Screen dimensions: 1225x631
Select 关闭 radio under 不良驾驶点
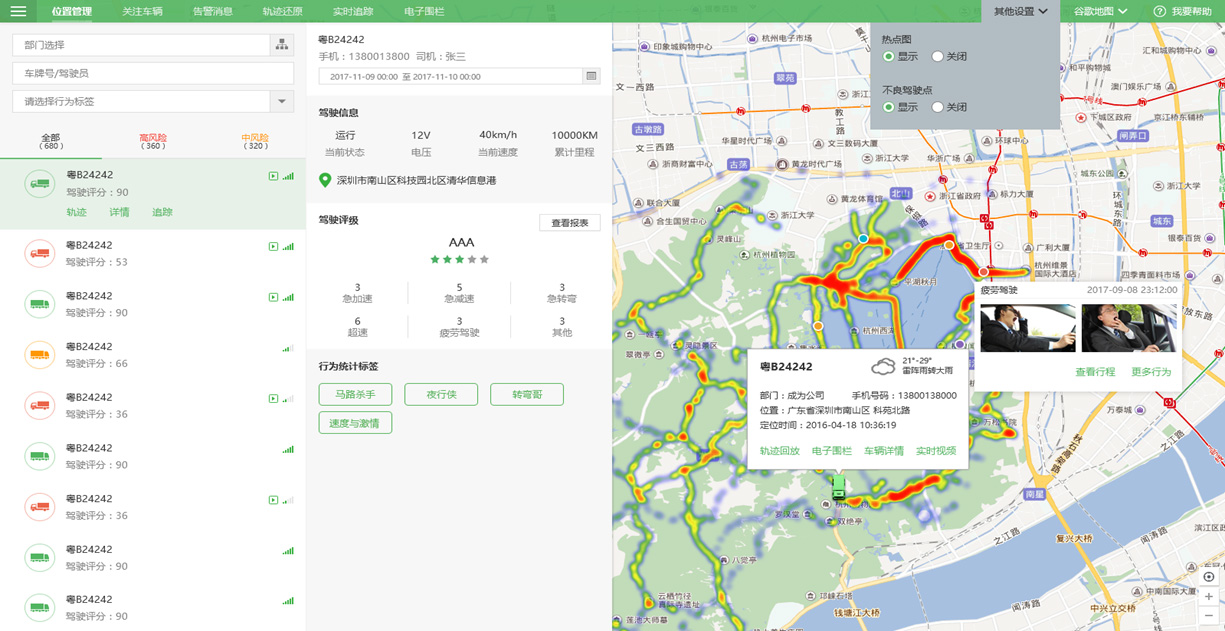[x=937, y=107]
